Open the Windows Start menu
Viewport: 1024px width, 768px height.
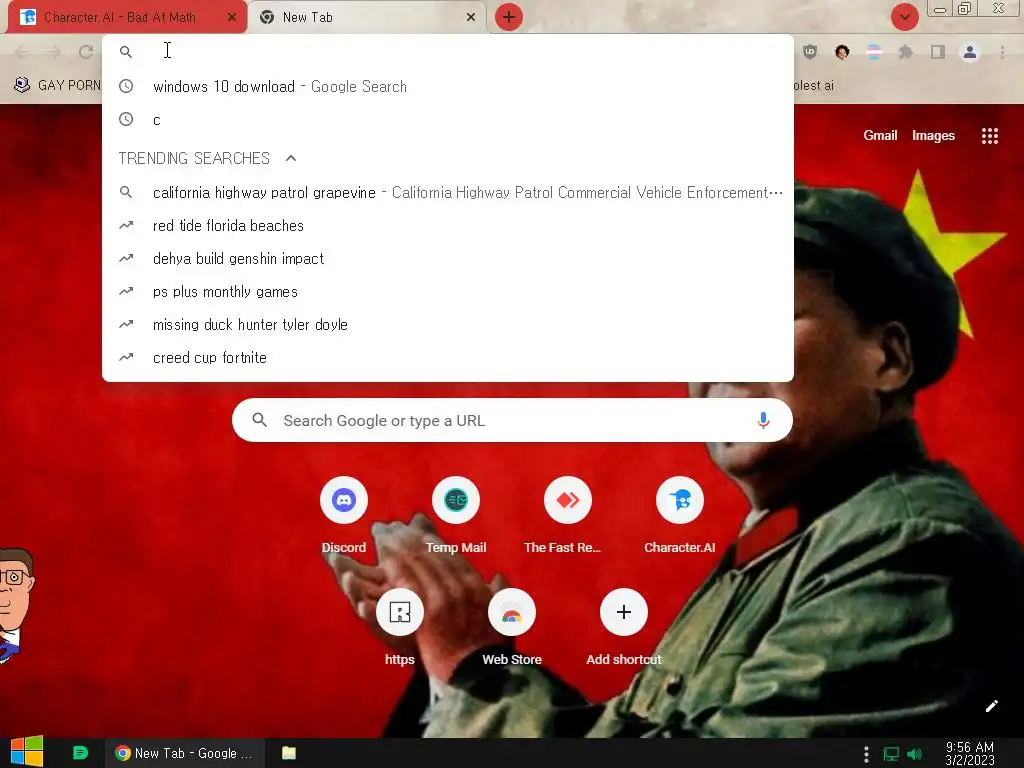pos(27,752)
